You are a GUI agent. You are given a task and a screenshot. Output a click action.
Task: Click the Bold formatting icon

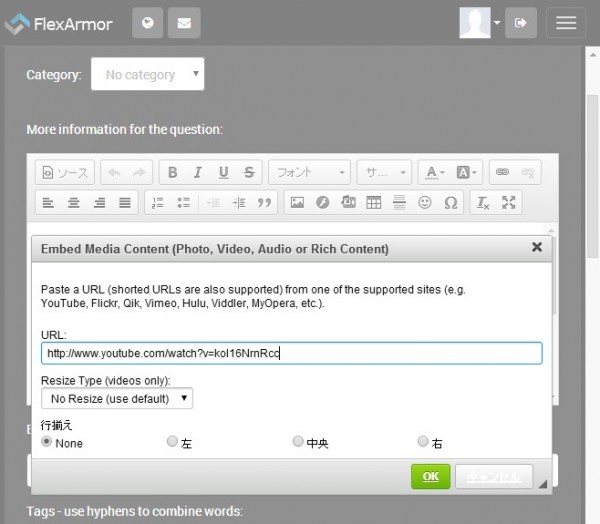point(173,172)
